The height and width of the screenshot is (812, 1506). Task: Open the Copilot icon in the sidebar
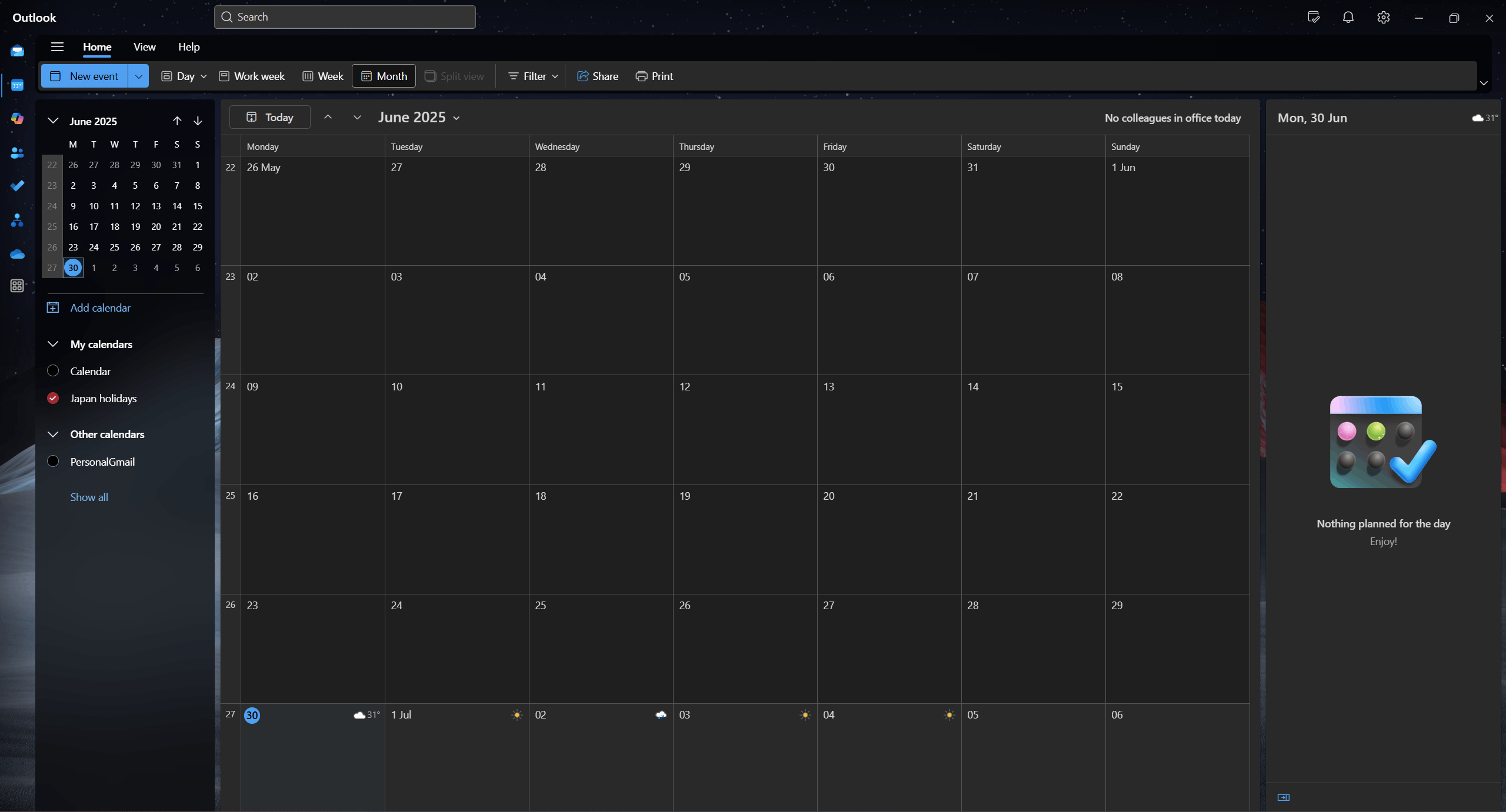pyautogui.click(x=17, y=118)
